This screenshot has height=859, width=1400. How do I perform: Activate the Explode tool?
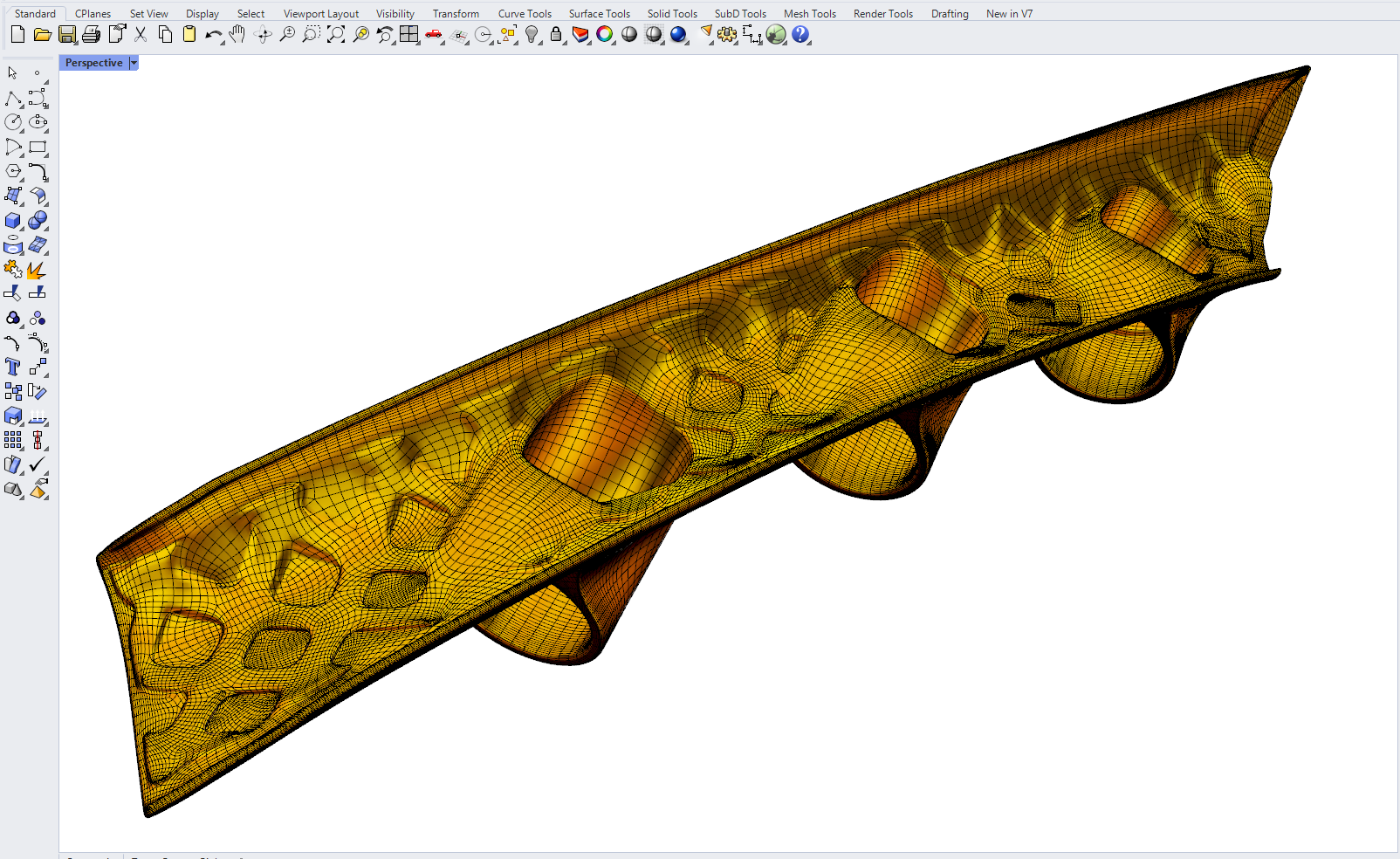[x=37, y=270]
